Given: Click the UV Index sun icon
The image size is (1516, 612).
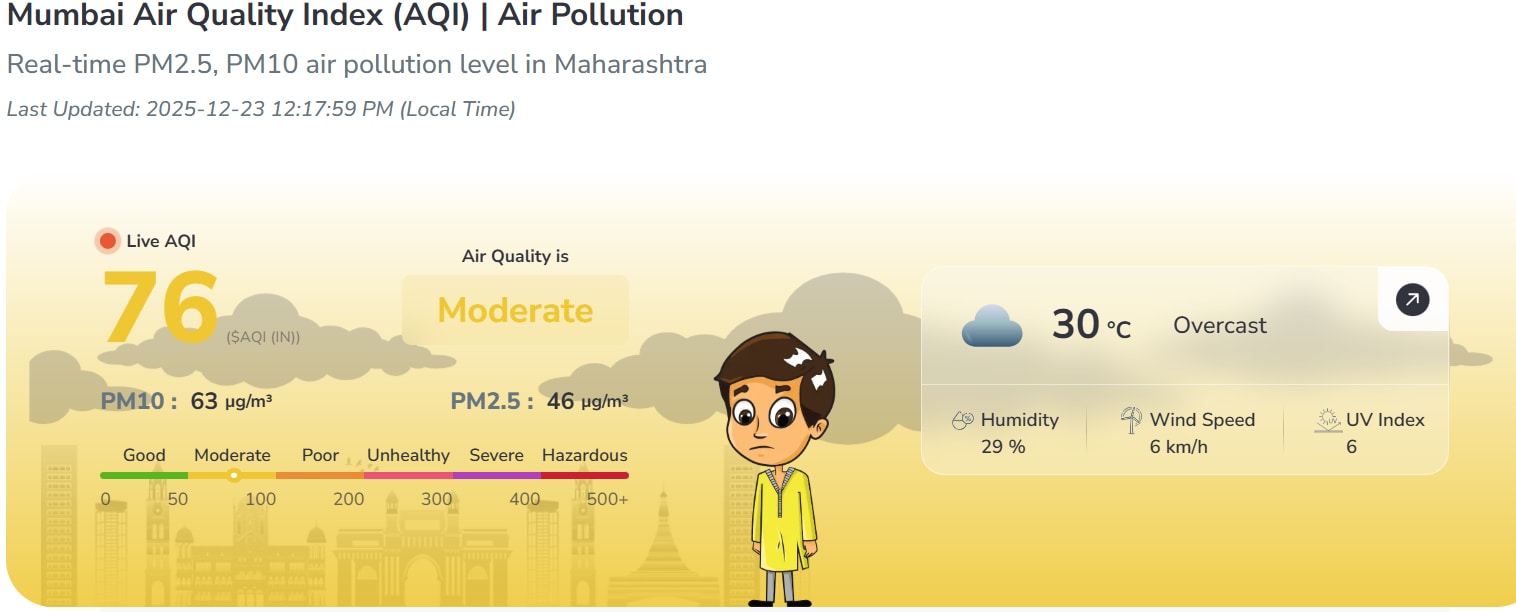Looking at the screenshot, I should click(1326, 420).
